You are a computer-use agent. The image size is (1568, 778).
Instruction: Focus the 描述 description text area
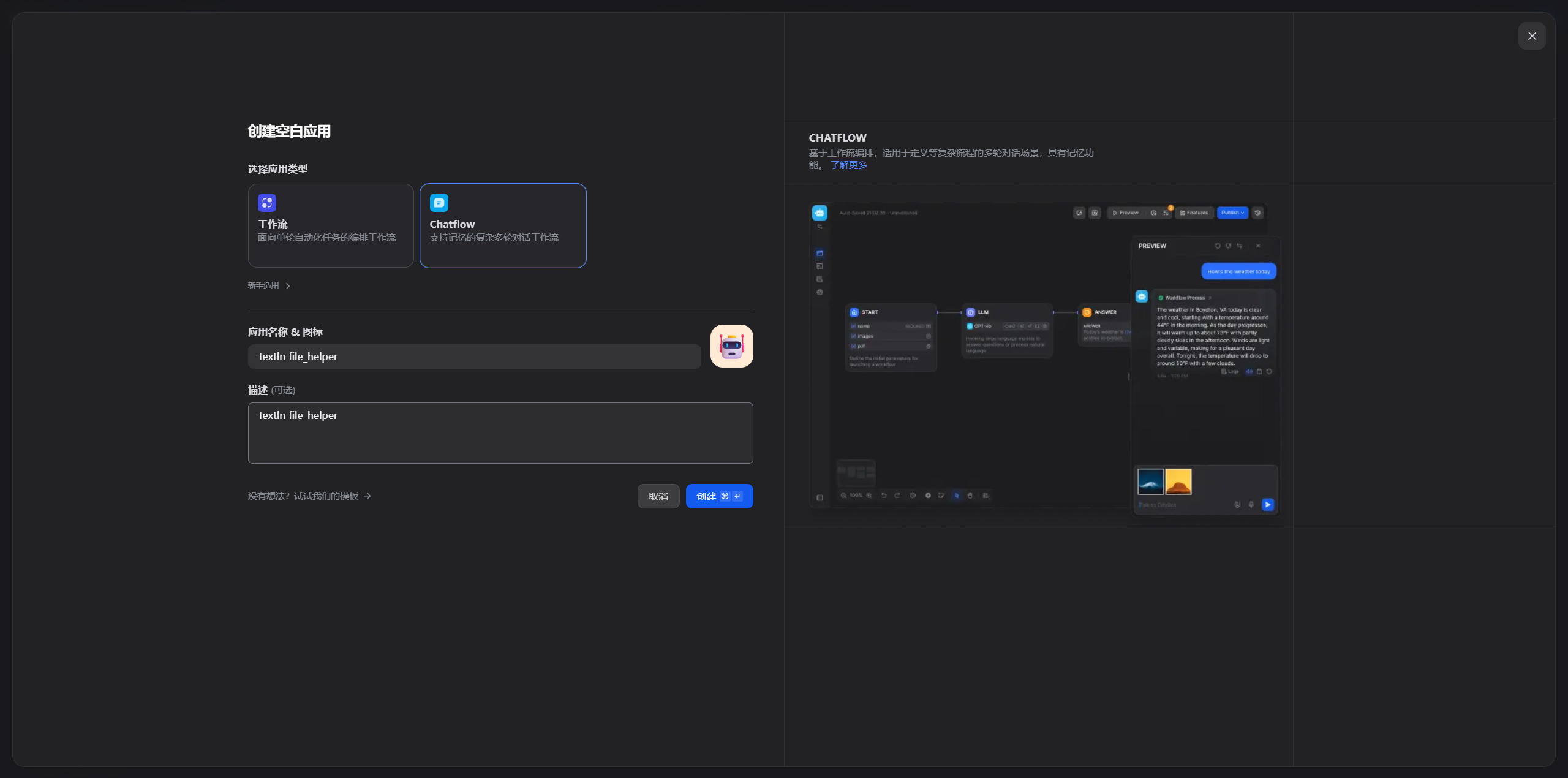[500, 432]
